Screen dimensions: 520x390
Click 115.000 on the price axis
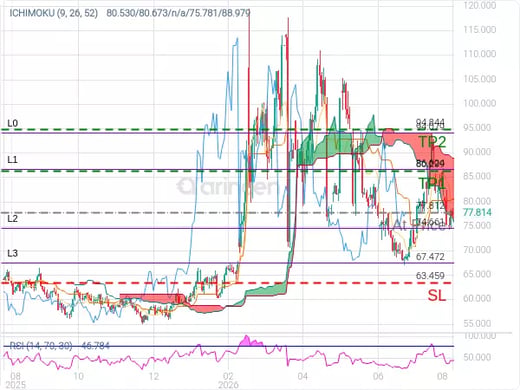pos(479,30)
